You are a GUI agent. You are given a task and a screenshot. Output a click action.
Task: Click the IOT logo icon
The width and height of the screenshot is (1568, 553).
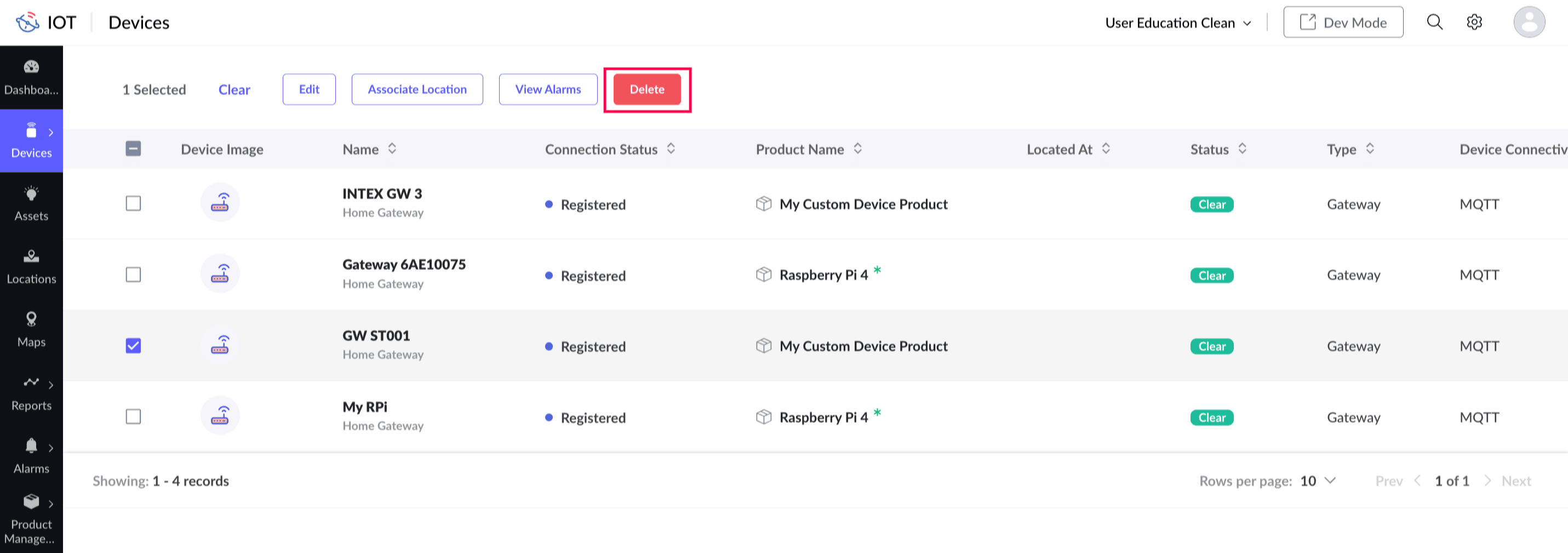coord(27,22)
